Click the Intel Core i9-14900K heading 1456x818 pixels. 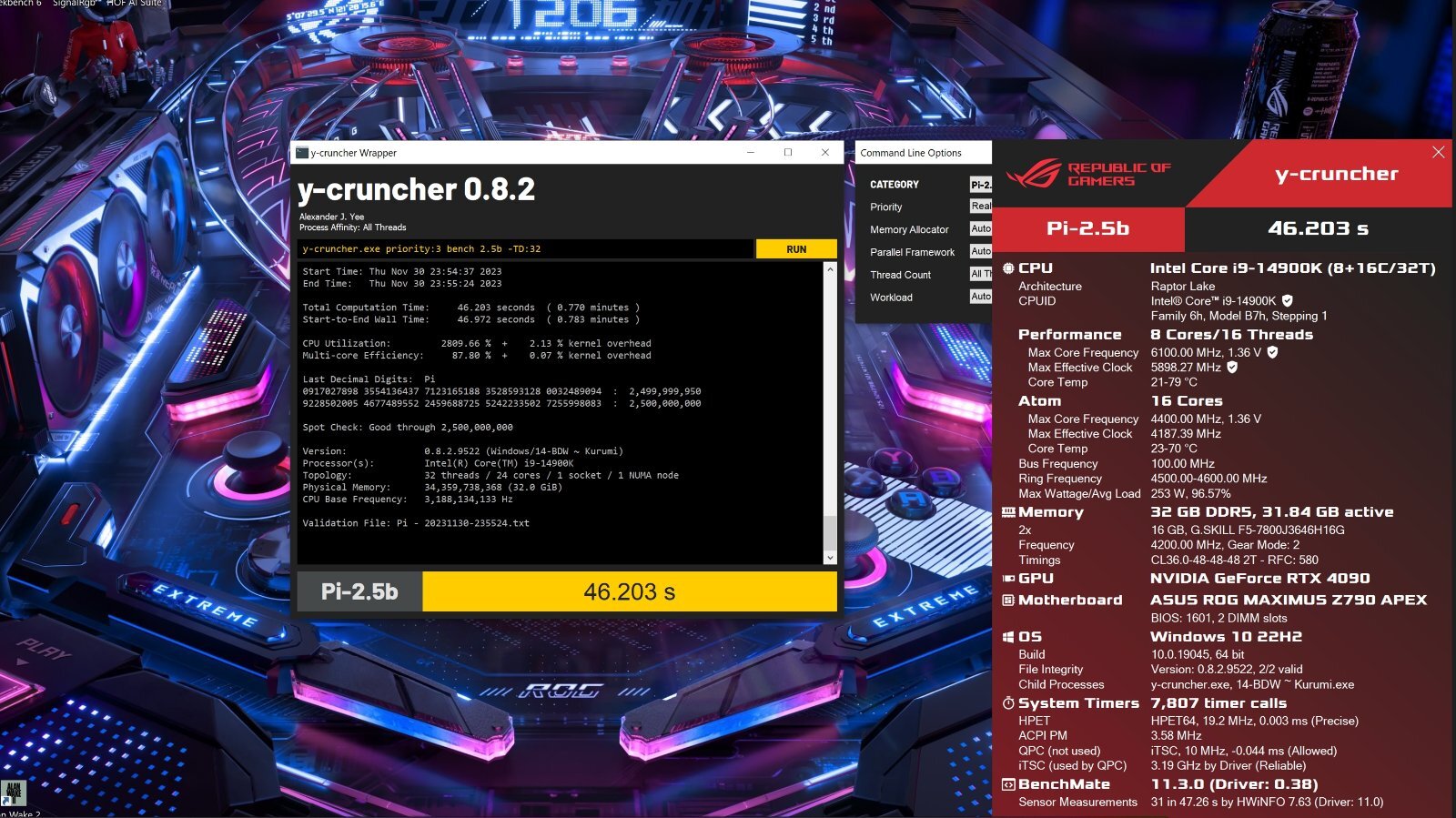coord(1292,268)
